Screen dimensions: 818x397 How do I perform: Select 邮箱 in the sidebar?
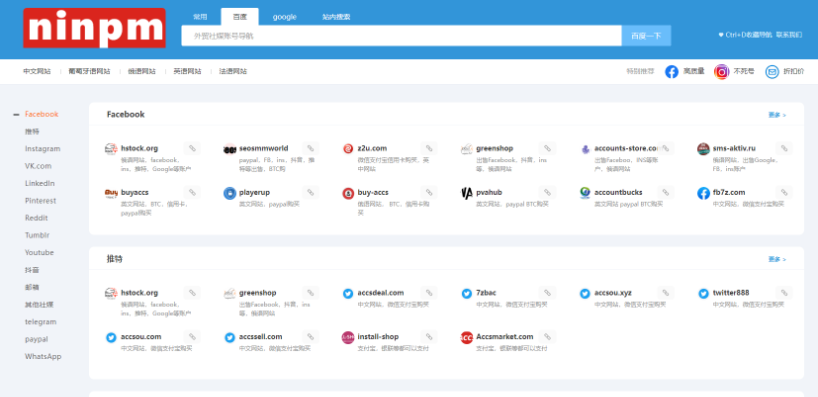[32, 287]
